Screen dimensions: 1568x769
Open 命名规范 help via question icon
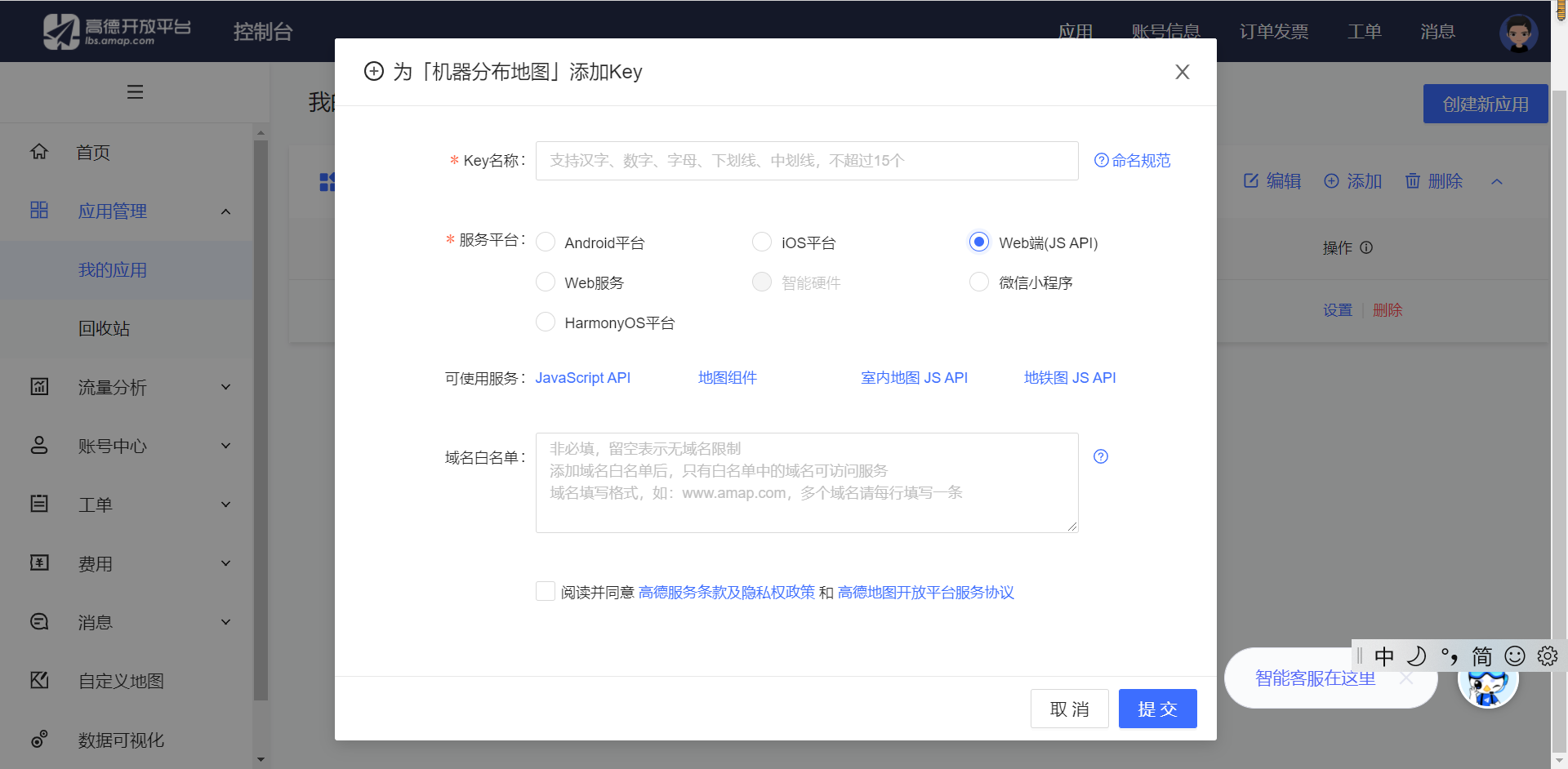[1101, 160]
